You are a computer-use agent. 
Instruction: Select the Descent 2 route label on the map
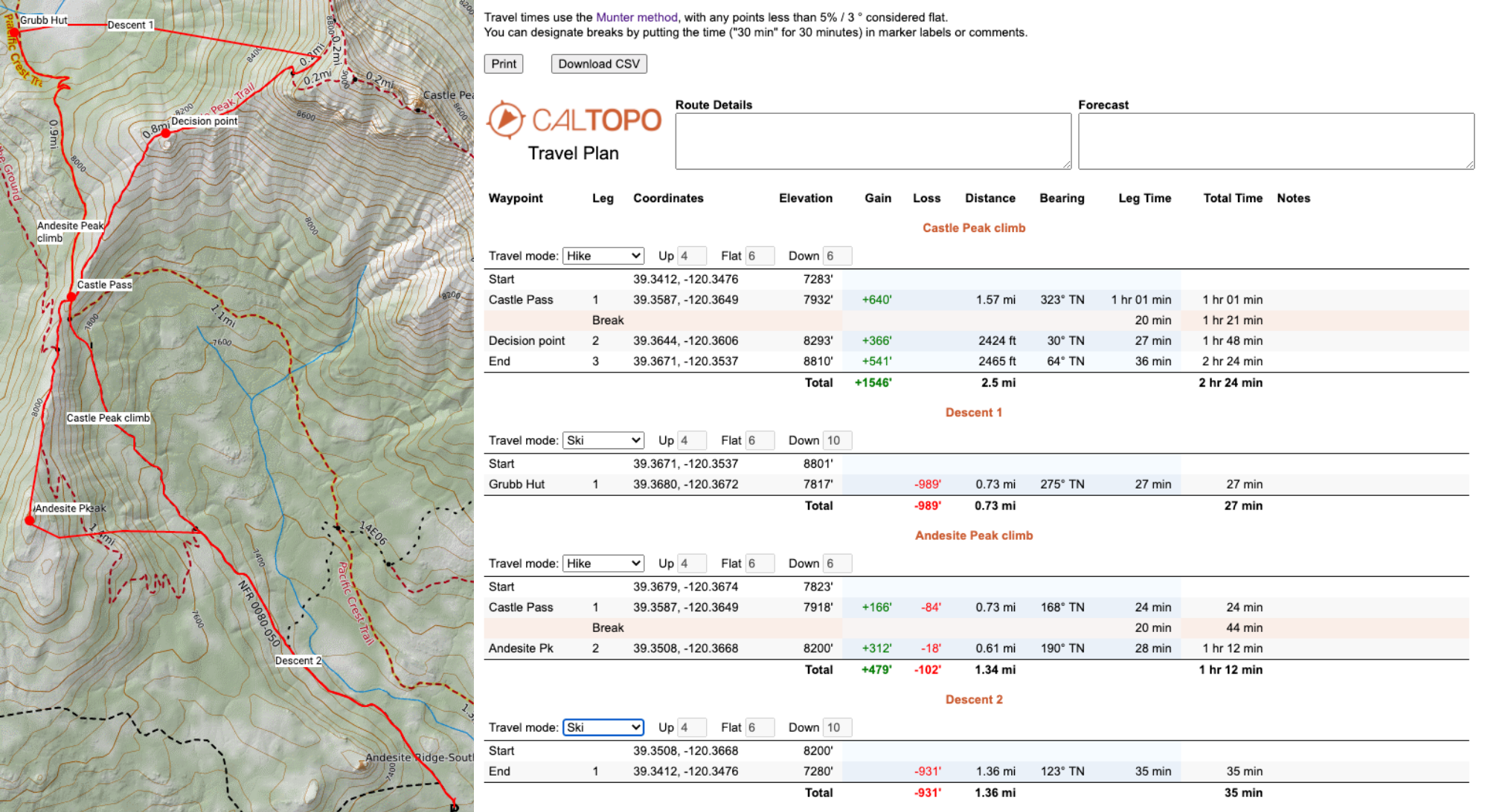tap(298, 660)
